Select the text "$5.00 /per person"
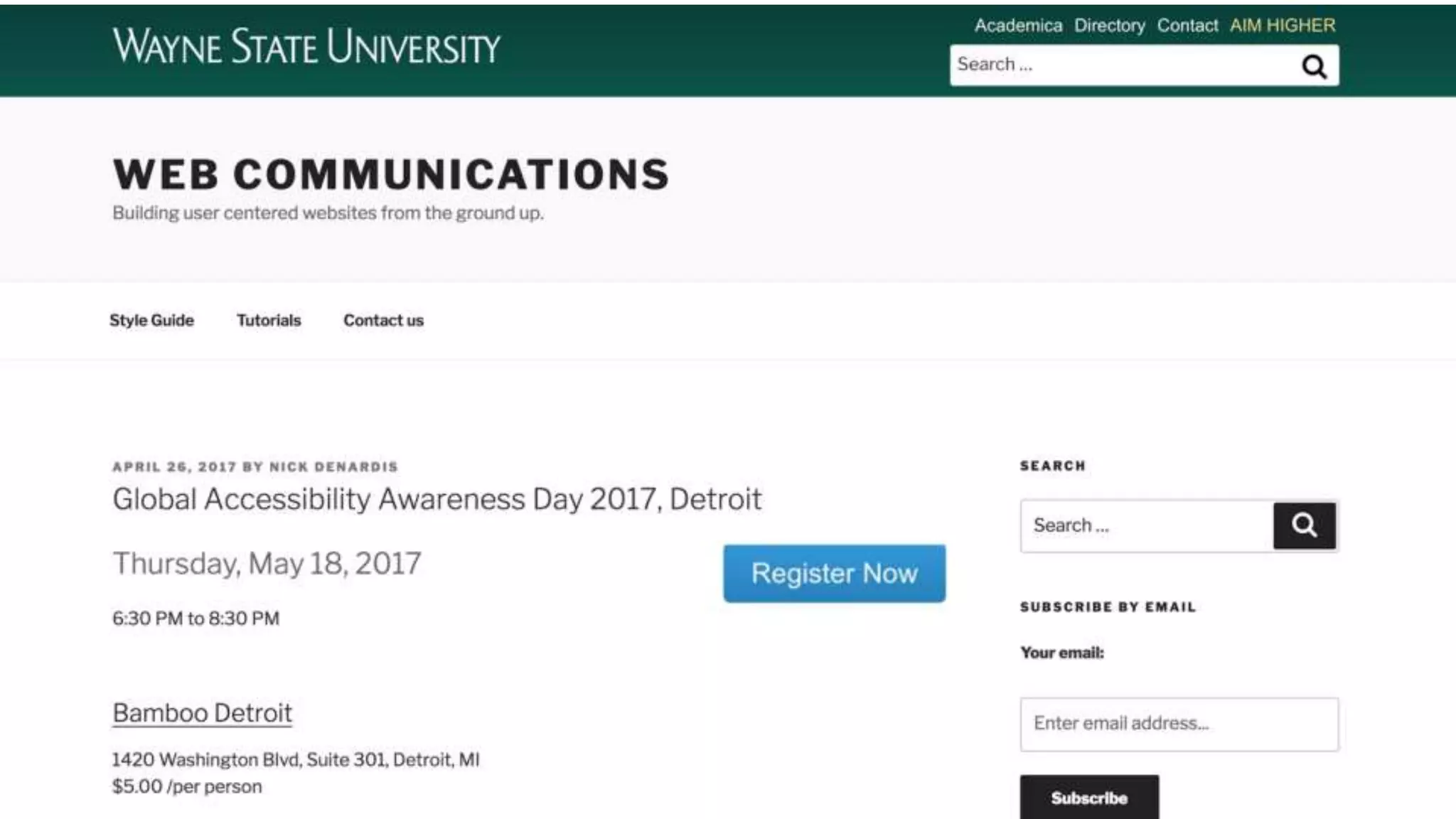Viewport: 1456px width, 819px height. pyautogui.click(x=187, y=787)
